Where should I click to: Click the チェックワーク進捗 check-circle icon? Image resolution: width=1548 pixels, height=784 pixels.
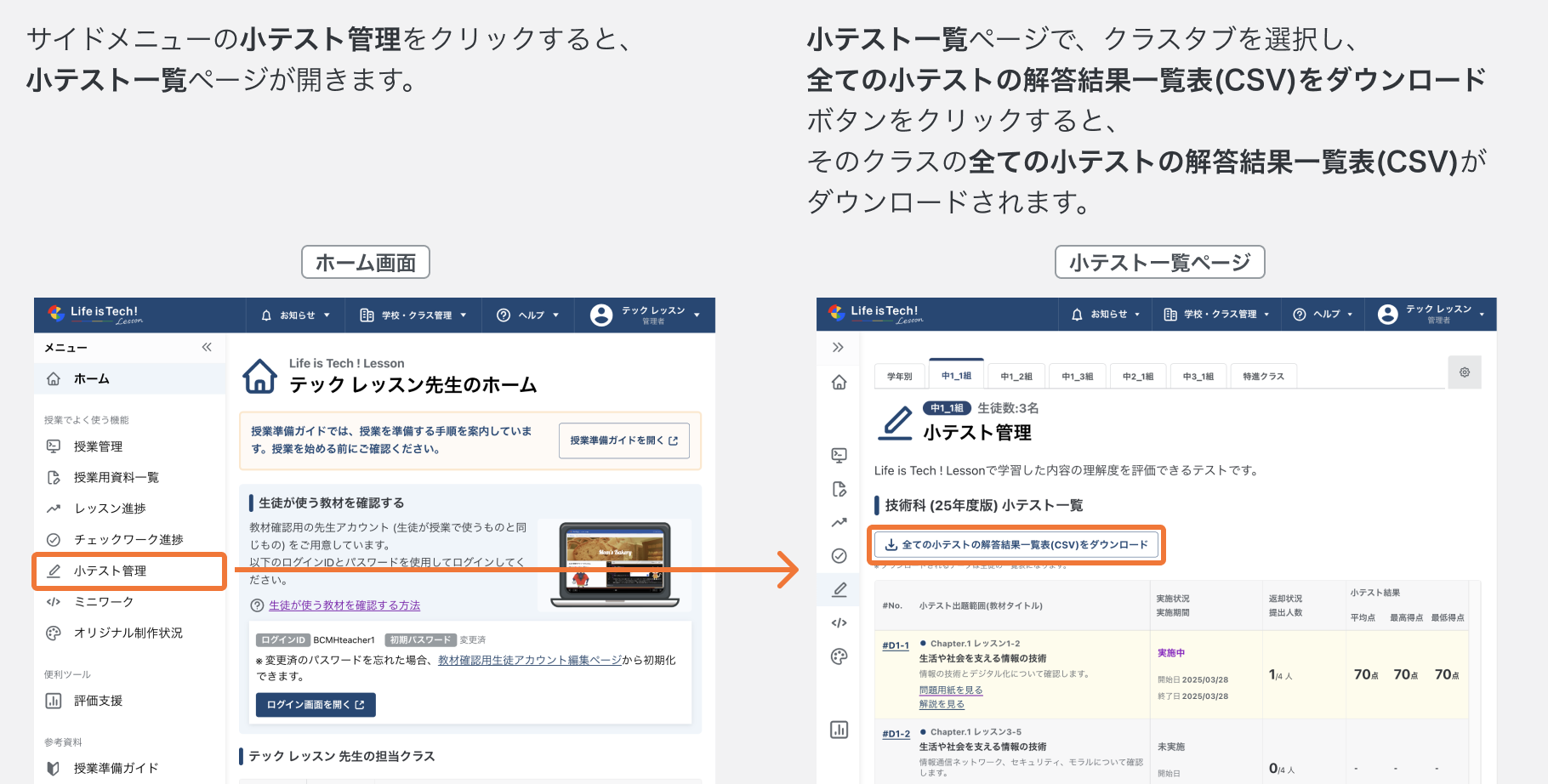click(54, 538)
